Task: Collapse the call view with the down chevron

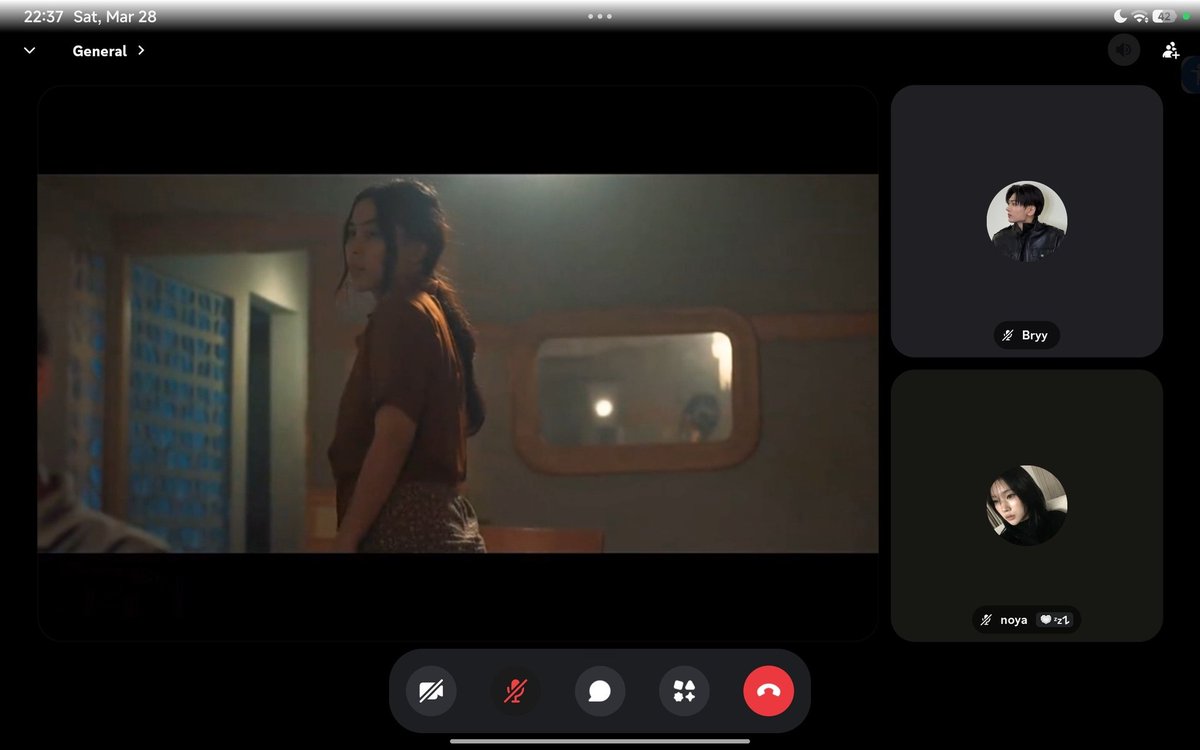Action: click(29, 50)
